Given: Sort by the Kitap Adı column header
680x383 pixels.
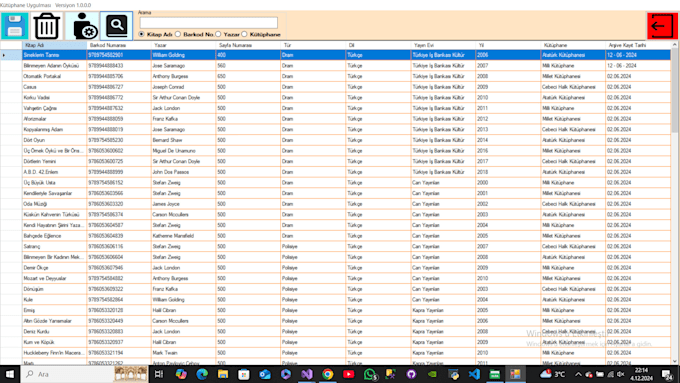Looking at the screenshot, I should pos(54,45).
